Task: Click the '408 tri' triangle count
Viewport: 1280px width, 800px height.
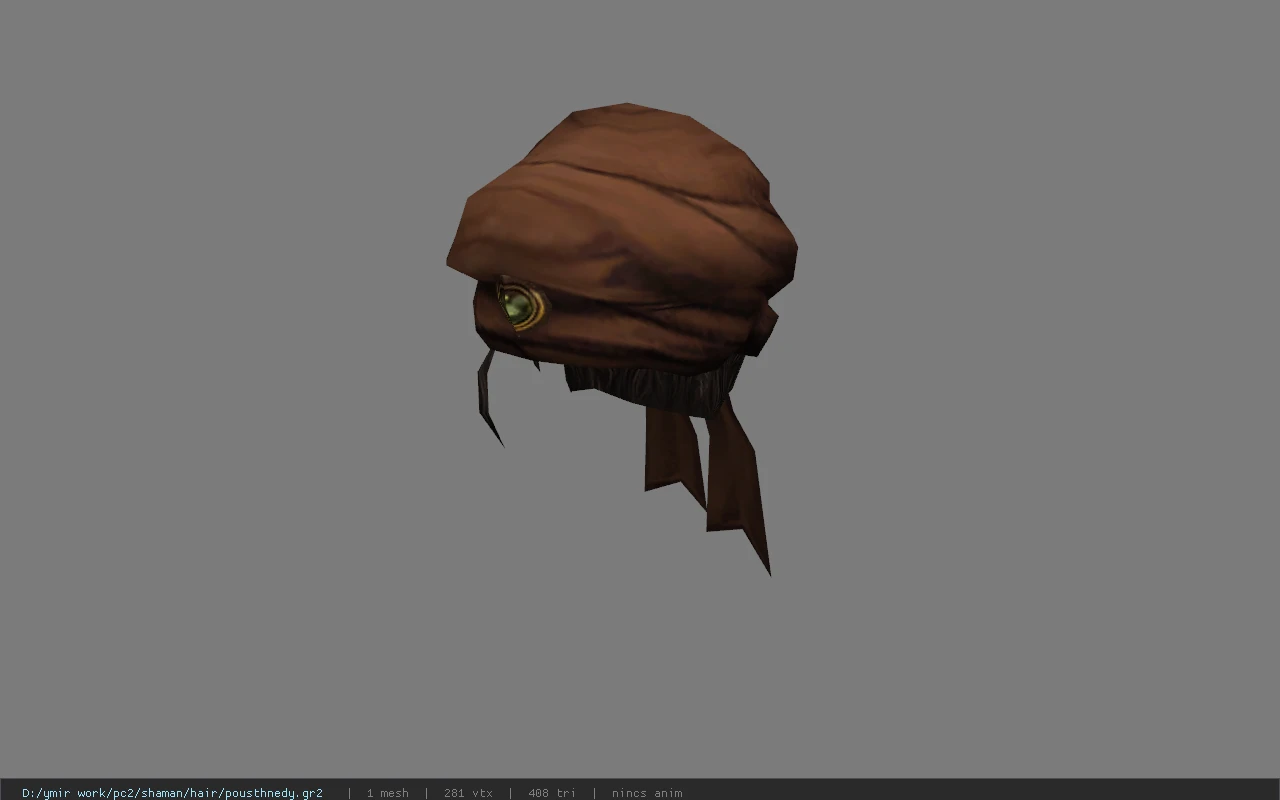Action: (552, 793)
